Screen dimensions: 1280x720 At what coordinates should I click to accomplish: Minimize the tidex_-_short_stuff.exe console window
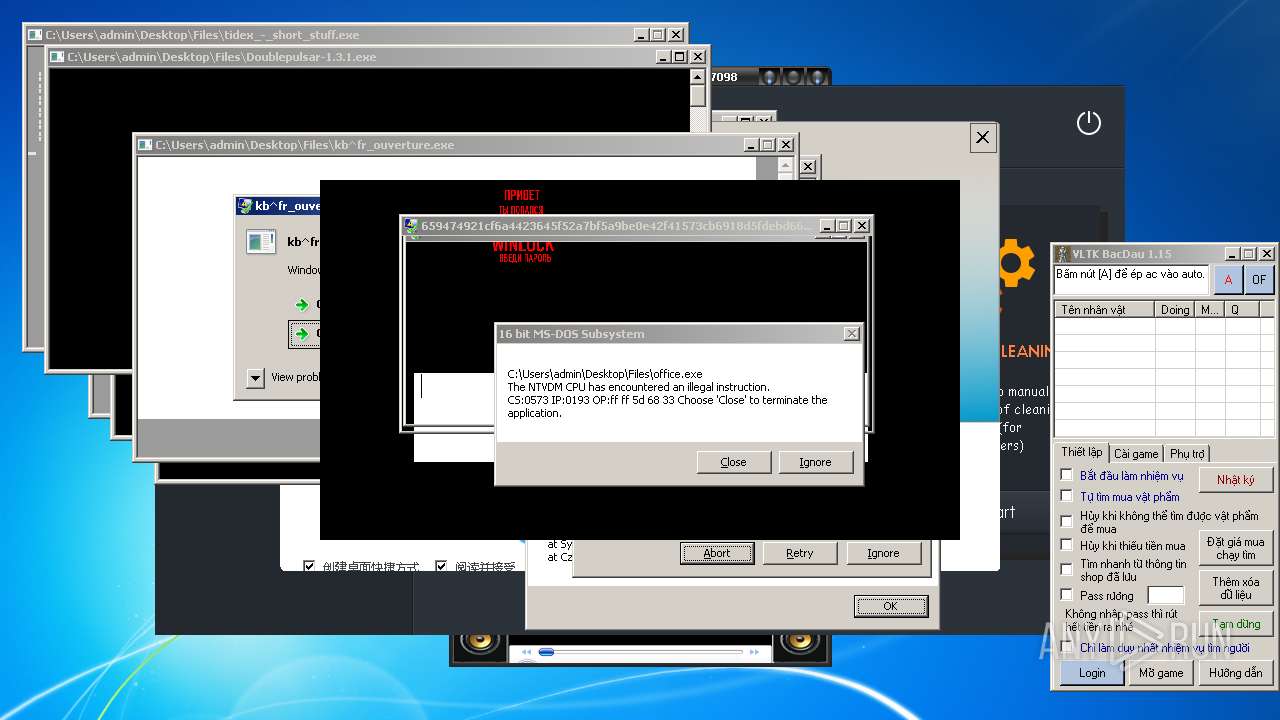(641, 35)
